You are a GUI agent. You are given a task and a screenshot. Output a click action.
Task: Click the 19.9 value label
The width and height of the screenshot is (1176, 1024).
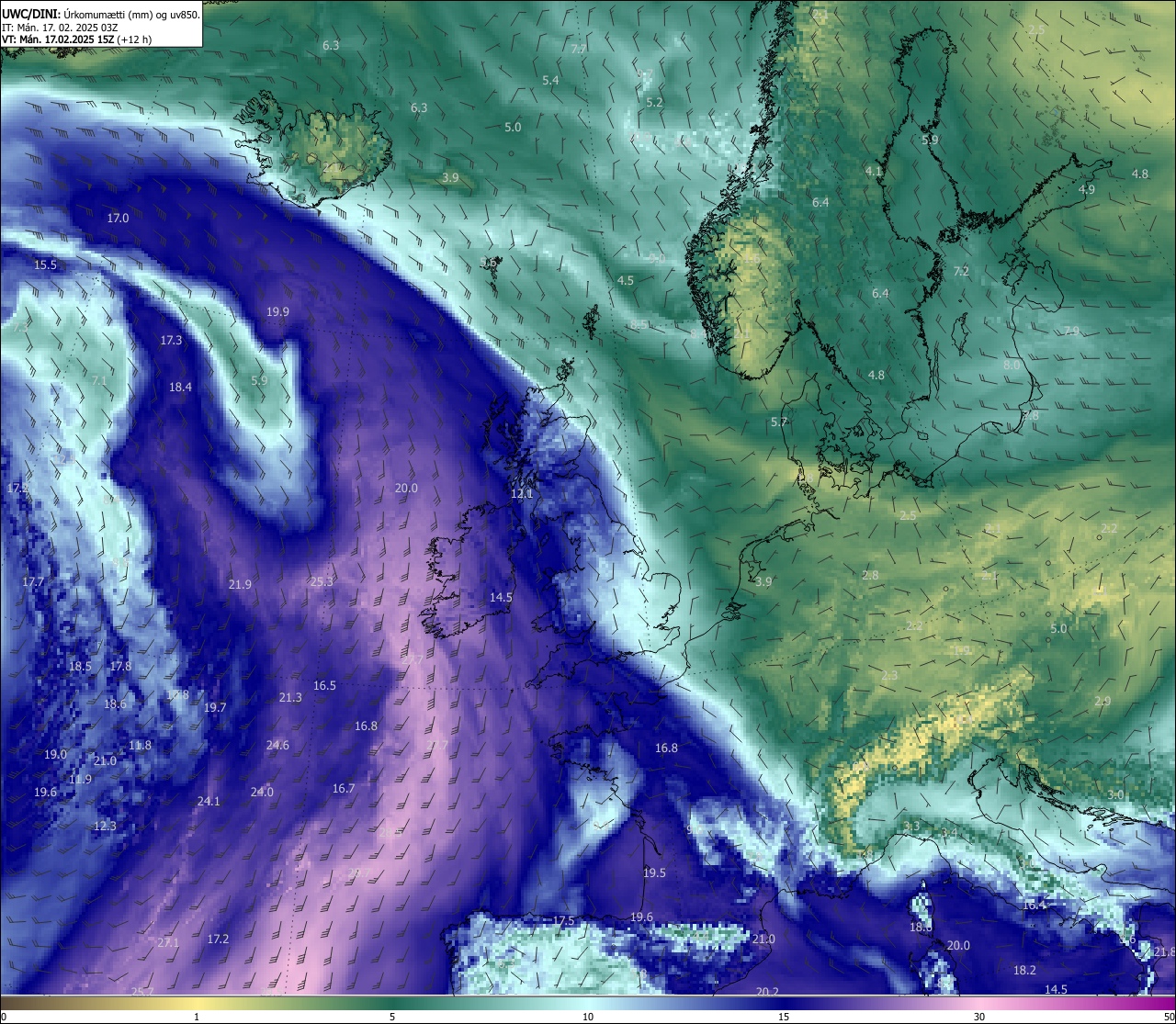pos(277,311)
